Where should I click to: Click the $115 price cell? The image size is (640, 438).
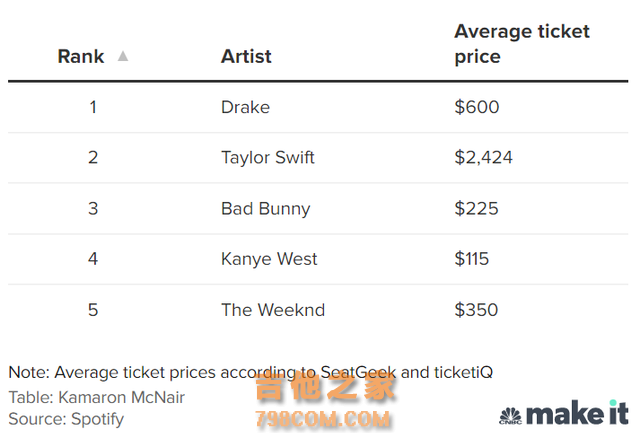coord(471,259)
